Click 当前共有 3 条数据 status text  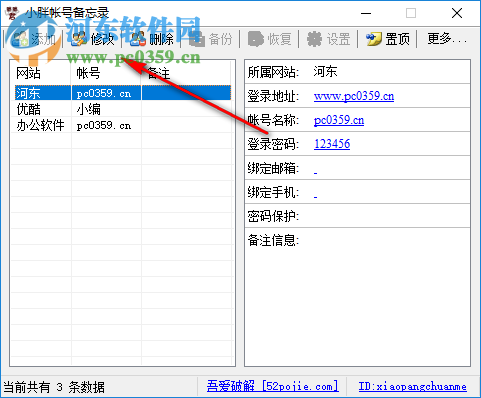coord(54,387)
